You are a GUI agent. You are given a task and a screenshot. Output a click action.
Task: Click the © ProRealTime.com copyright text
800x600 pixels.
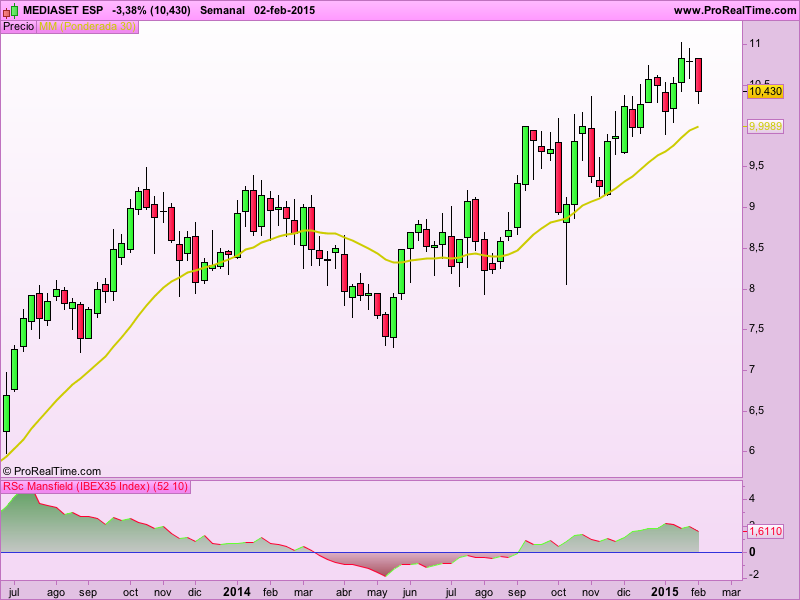pos(52,471)
